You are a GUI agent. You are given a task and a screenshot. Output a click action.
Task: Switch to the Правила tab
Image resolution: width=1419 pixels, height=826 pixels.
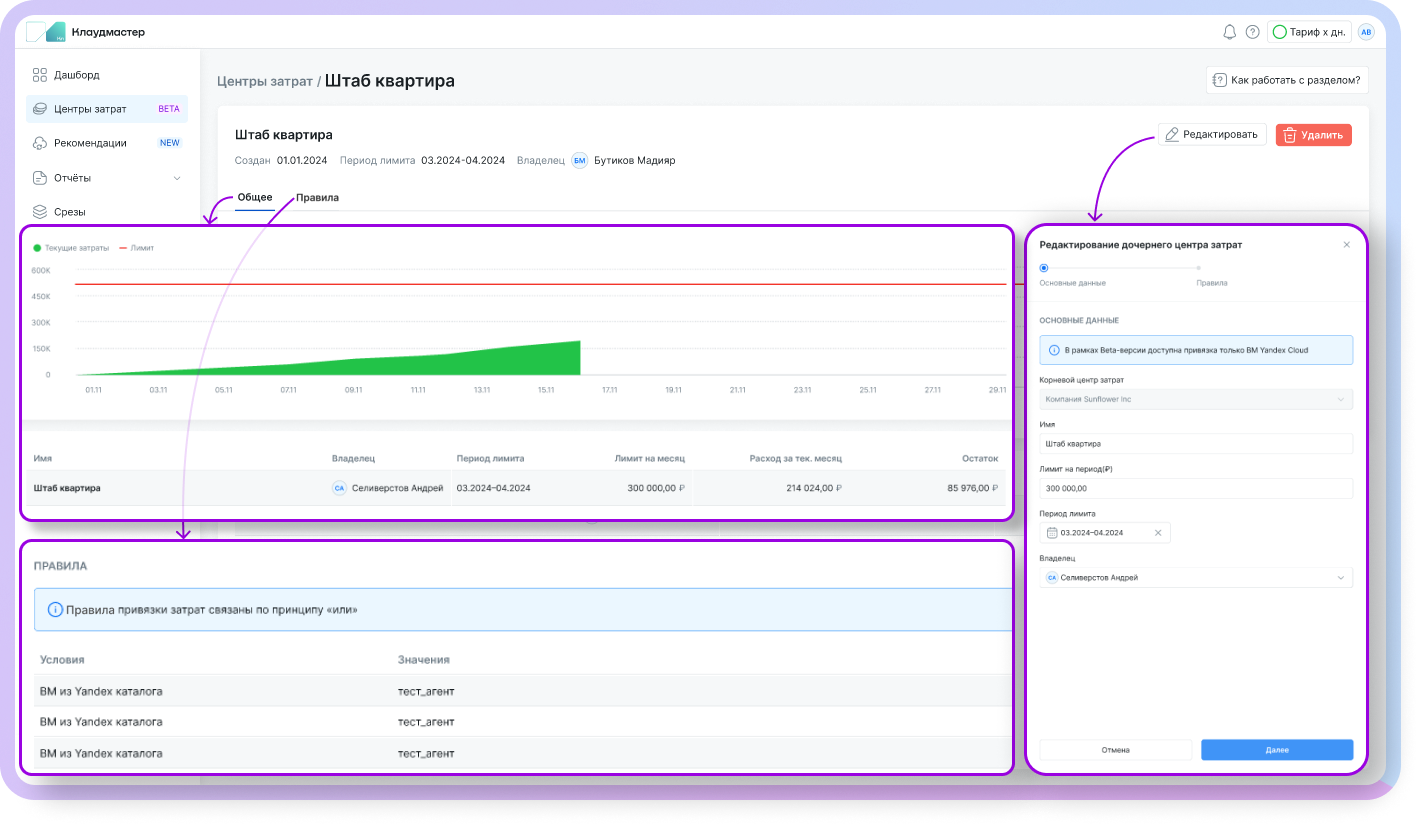coord(317,198)
